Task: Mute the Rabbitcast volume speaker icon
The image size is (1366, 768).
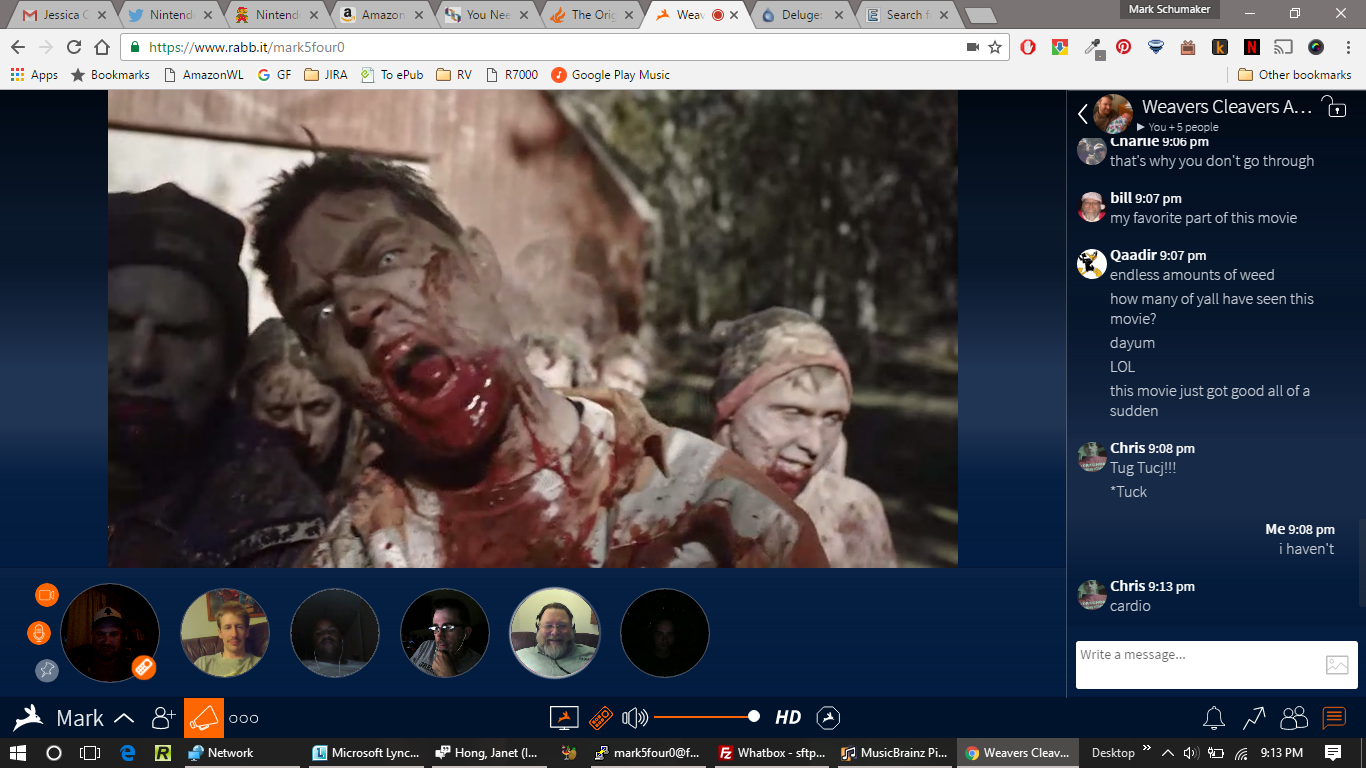Action: (x=635, y=718)
